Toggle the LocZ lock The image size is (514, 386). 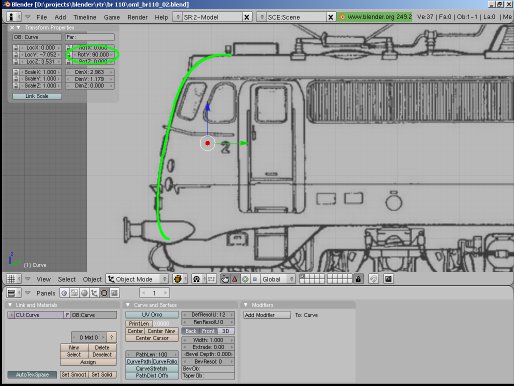click(16, 61)
